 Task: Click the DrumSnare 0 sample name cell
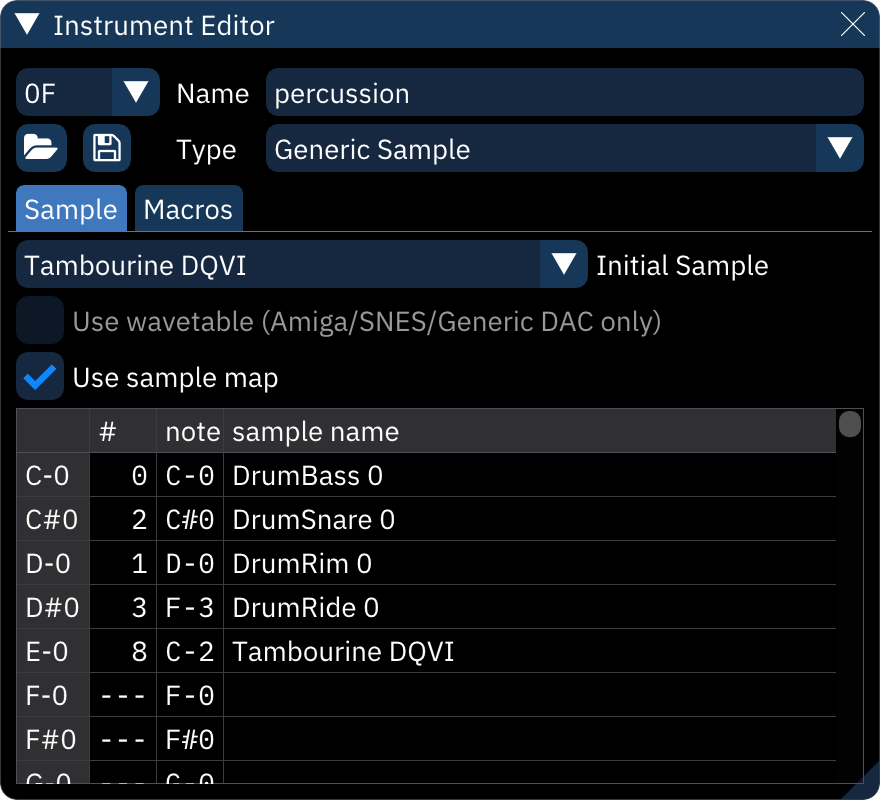point(314,520)
